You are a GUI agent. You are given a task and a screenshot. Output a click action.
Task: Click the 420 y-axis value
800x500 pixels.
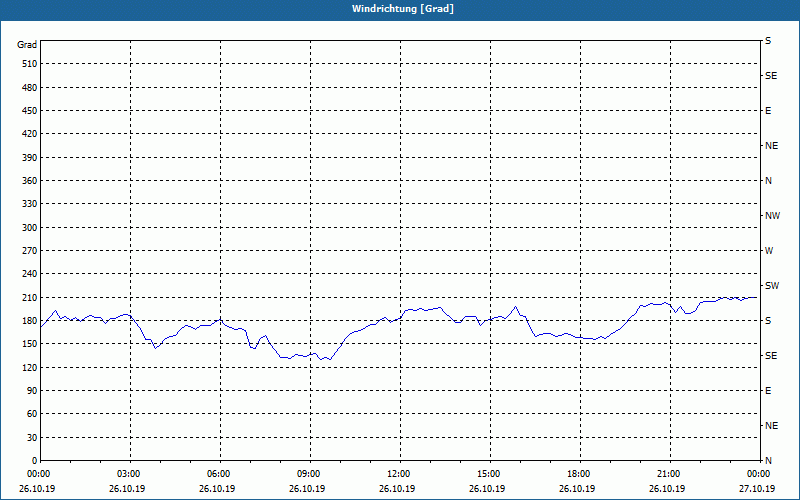tap(30, 134)
